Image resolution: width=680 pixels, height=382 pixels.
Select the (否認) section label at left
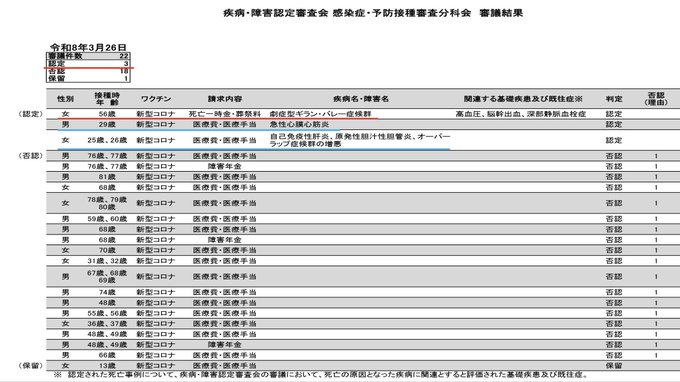click(30, 156)
